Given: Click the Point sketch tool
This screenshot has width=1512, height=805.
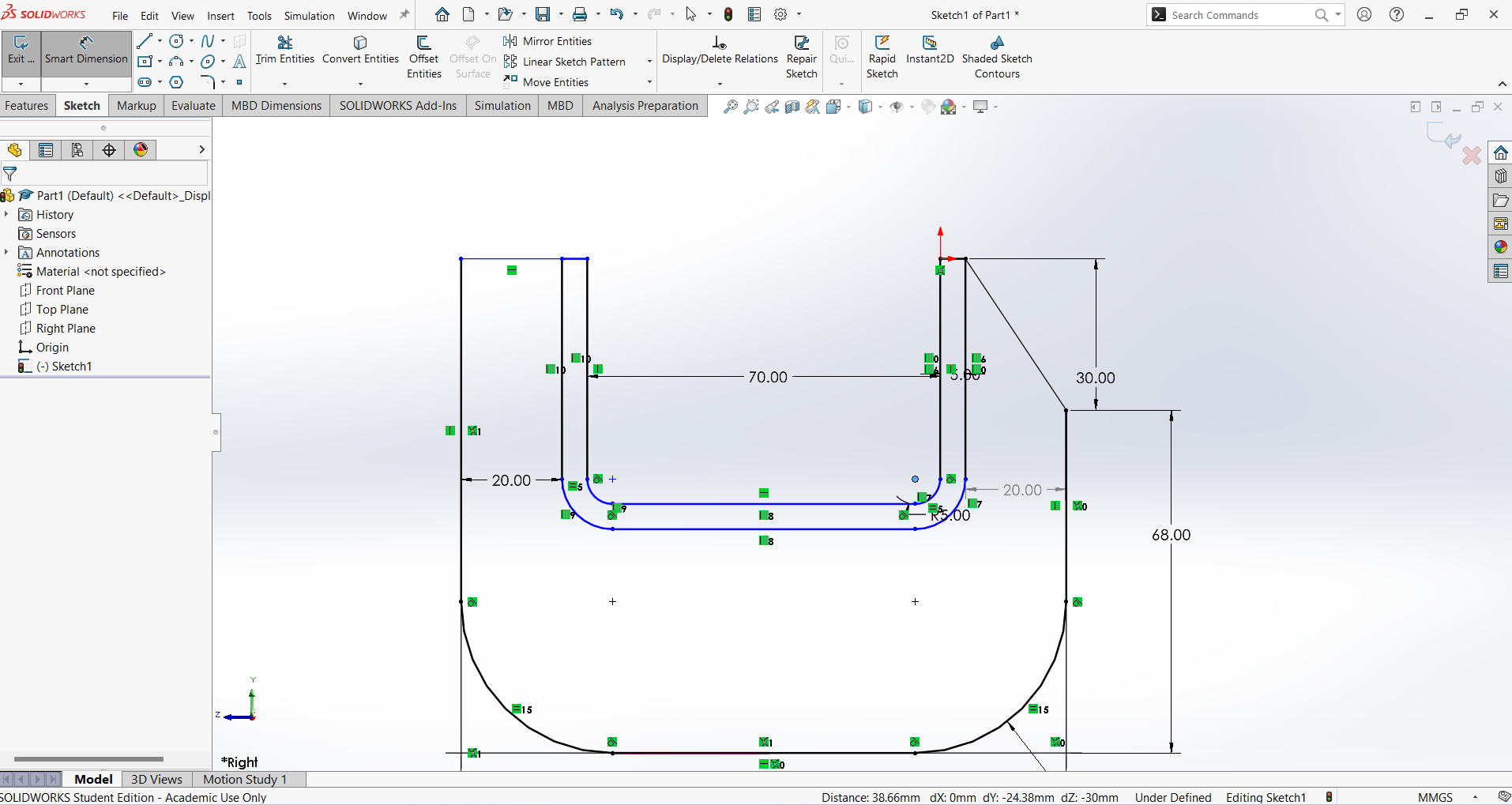Looking at the screenshot, I should (239, 82).
